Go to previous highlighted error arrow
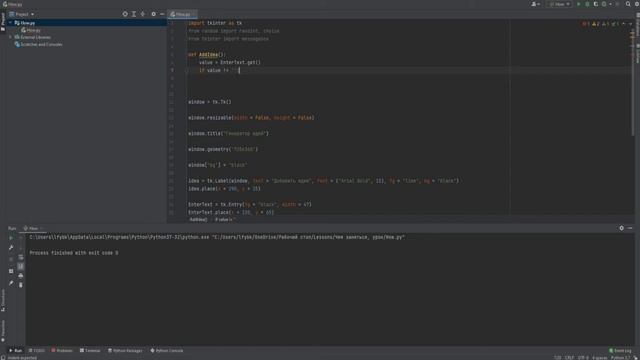 (623, 24)
